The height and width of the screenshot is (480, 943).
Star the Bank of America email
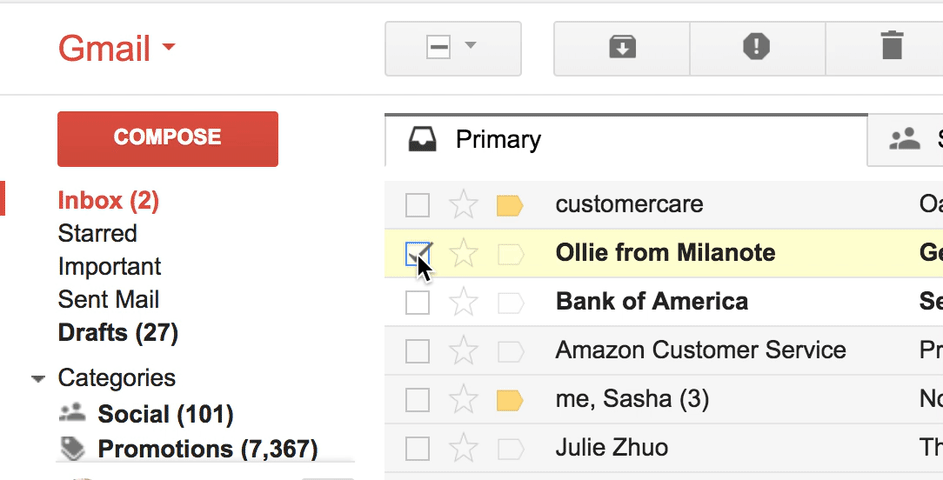tap(463, 302)
